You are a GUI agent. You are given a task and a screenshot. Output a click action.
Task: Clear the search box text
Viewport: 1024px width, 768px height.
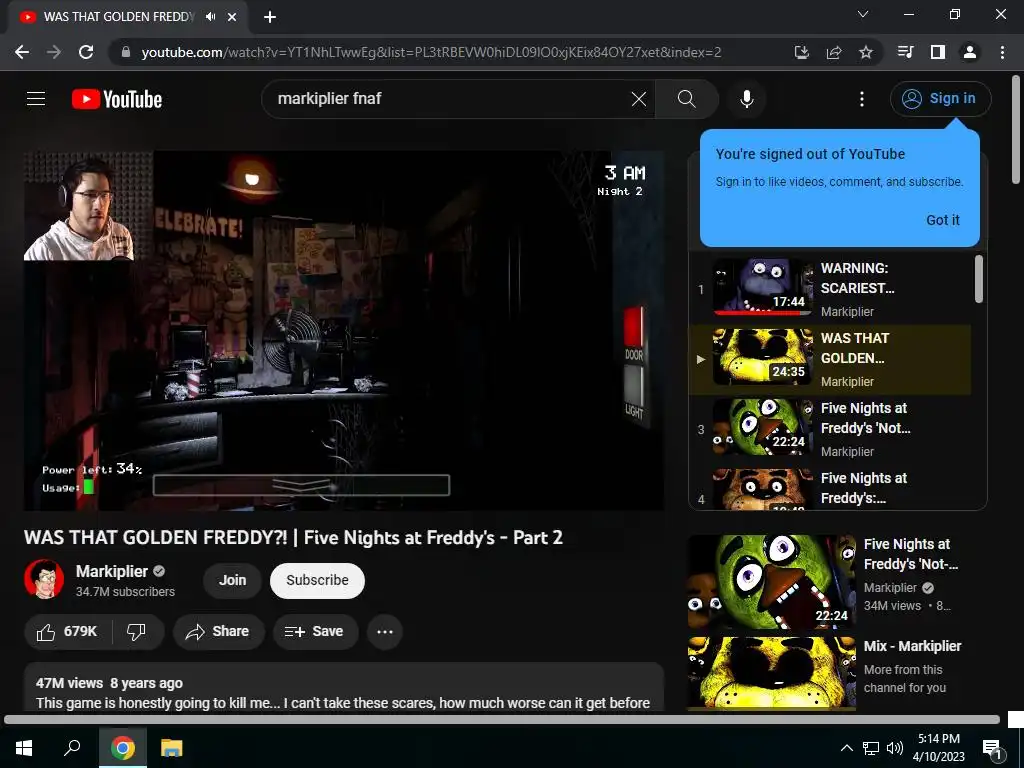coord(639,99)
